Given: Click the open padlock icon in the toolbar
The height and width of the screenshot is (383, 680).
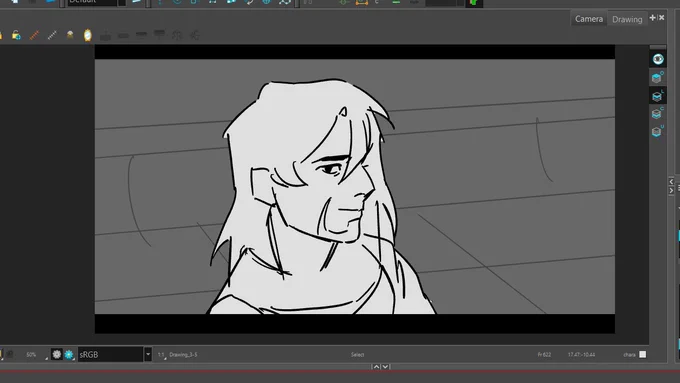Looking at the screenshot, I should (x=16, y=35).
